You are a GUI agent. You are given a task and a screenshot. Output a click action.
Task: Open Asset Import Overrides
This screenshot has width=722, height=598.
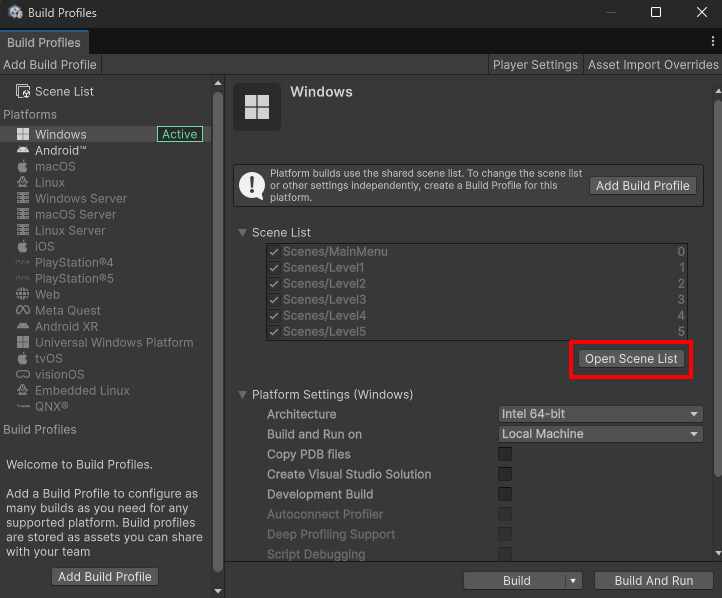(652, 64)
